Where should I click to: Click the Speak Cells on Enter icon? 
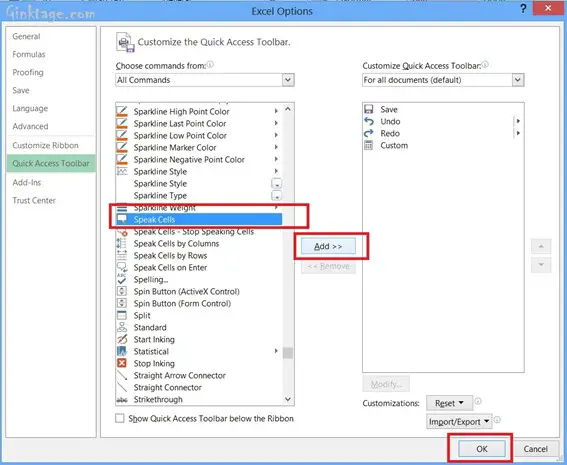click(122, 267)
